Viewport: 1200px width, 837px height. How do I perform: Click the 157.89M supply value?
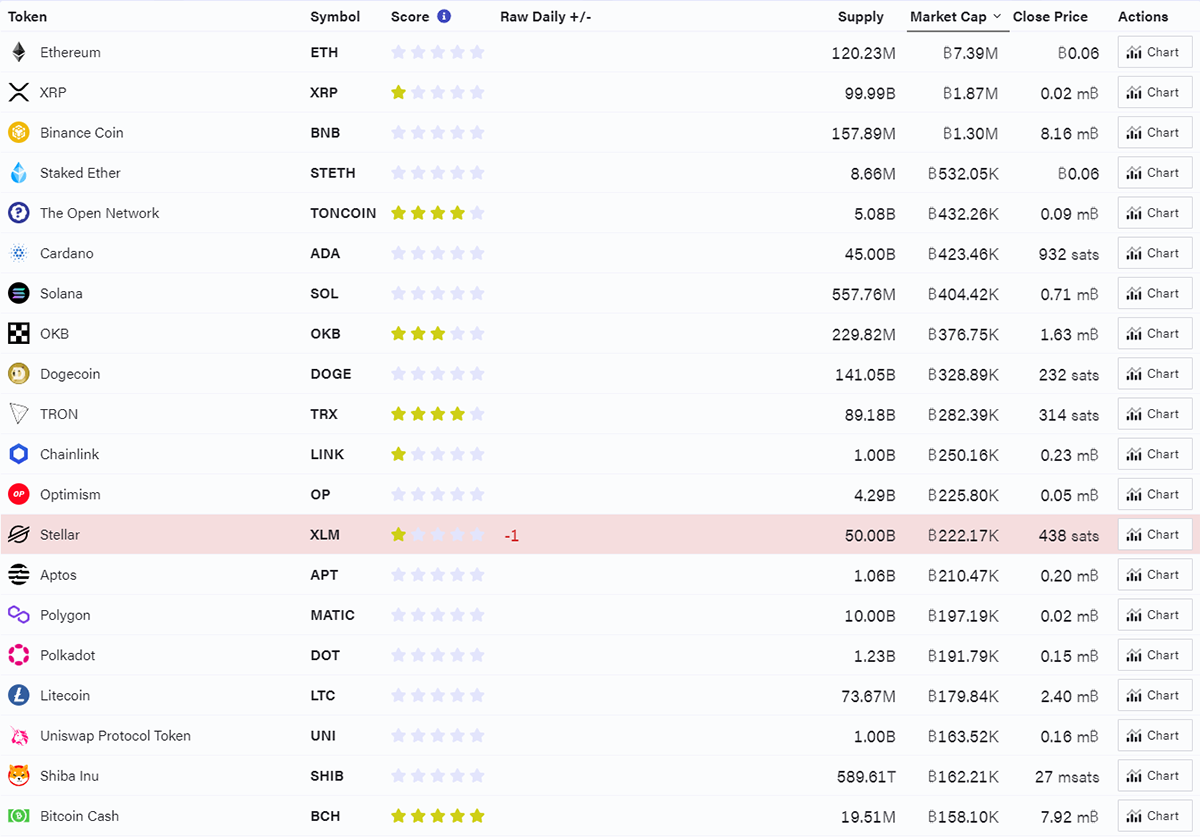tap(864, 133)
